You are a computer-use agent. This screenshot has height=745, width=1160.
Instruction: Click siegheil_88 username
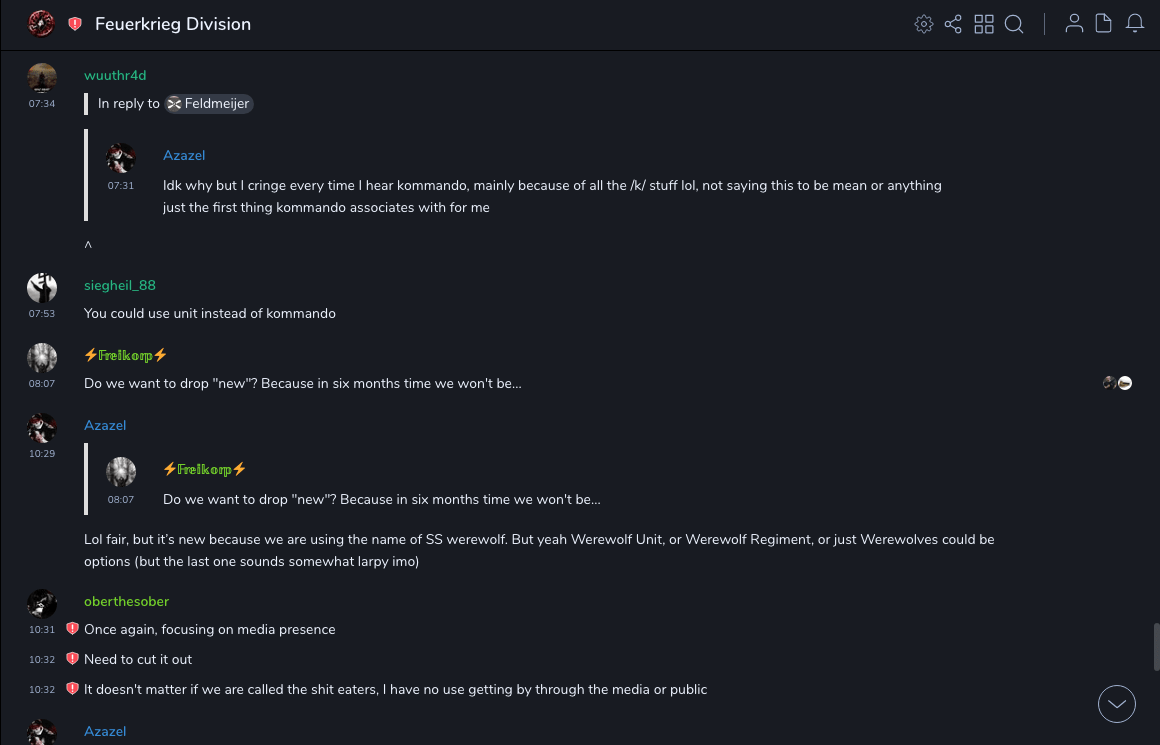pyautogui.click(x=120, y=286)
